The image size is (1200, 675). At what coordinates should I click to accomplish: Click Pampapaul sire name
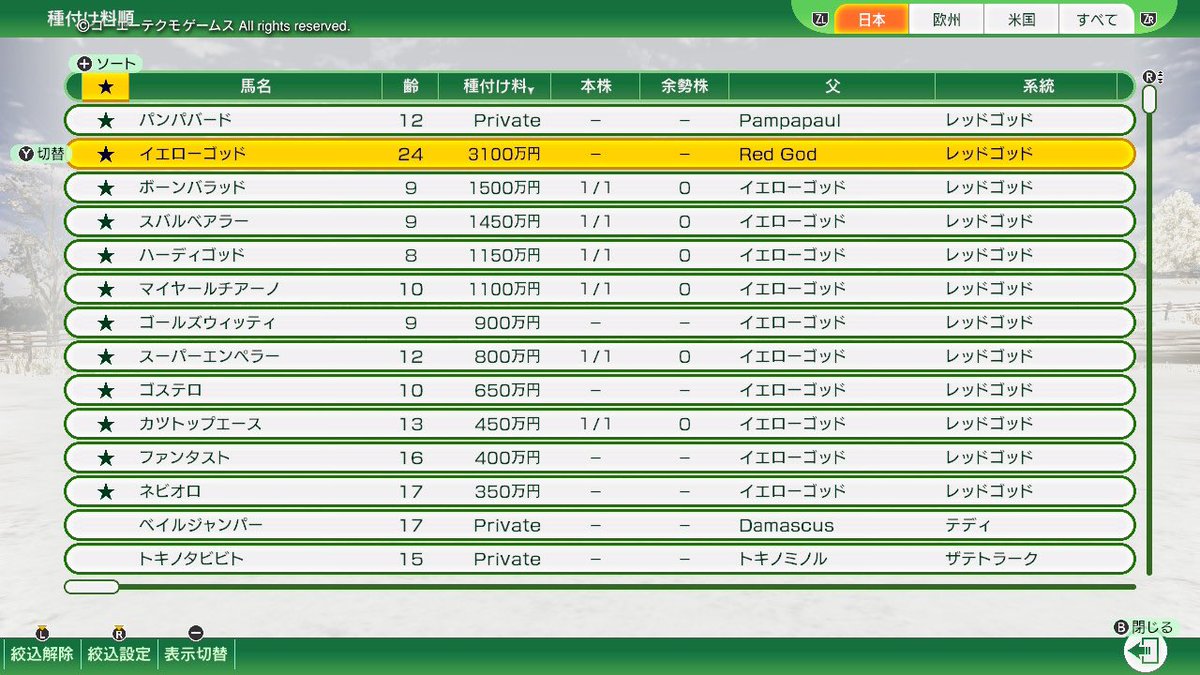[x=790, y=120]
